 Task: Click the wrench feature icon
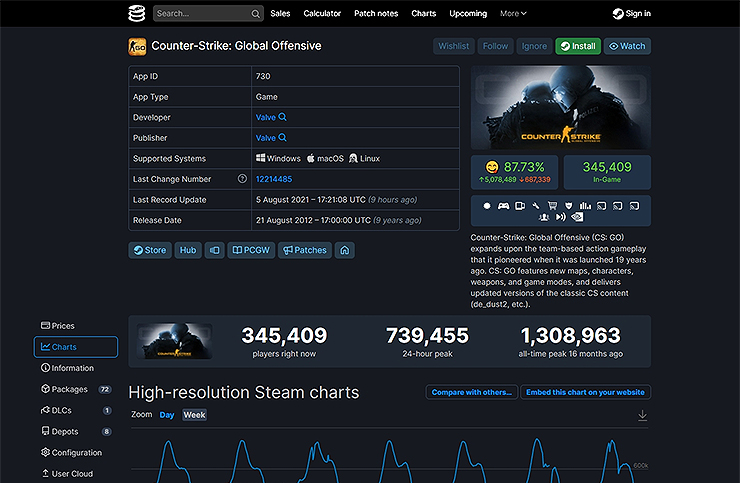pyautogui.click(x=536, y=206)
